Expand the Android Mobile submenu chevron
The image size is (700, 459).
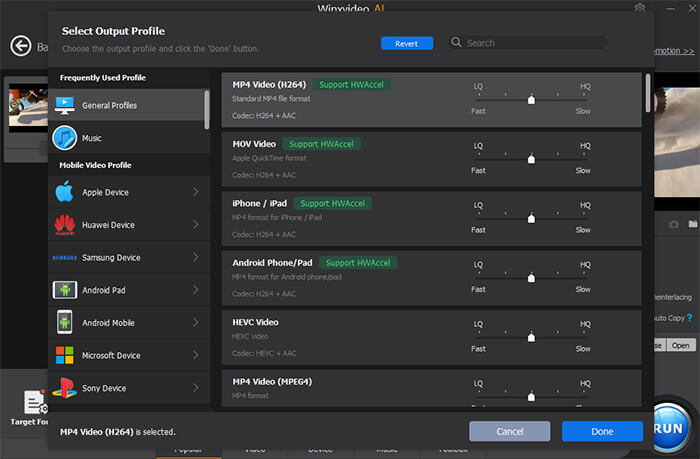coord(196,322)
